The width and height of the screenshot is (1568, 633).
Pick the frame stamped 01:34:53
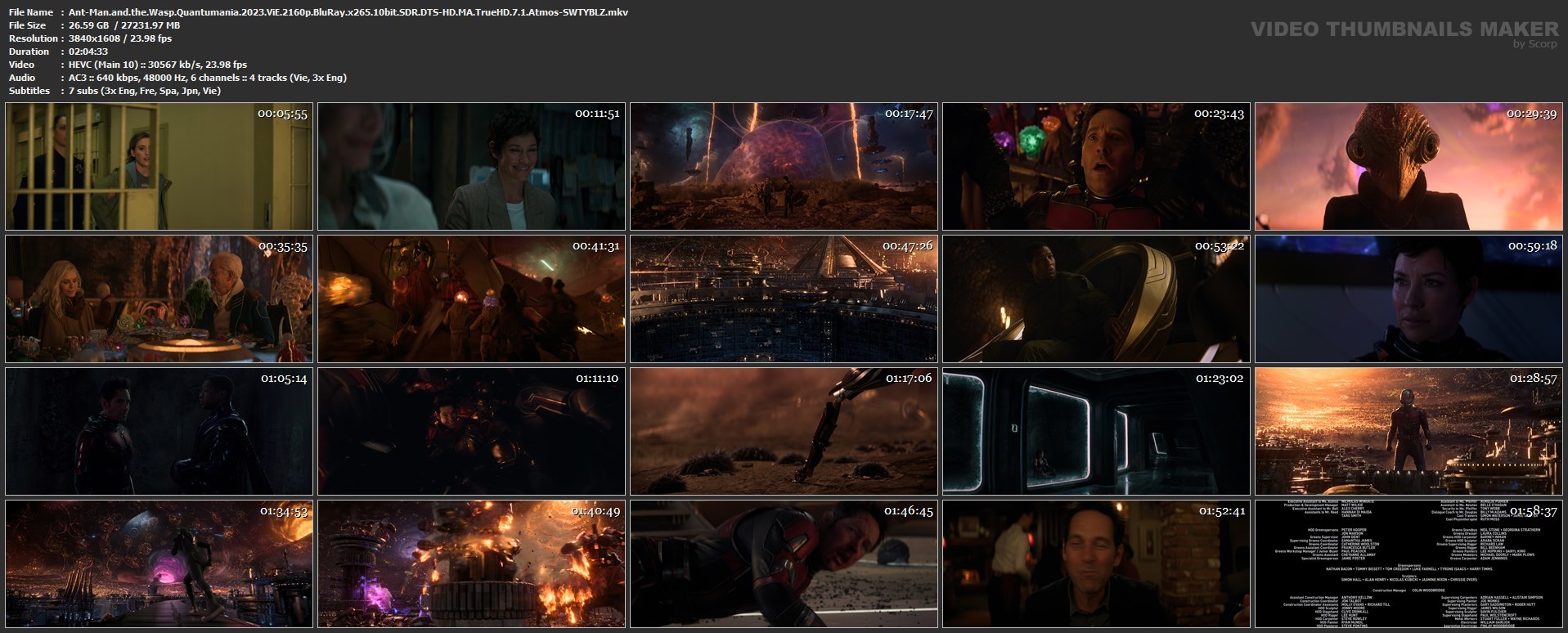point(159,564)
